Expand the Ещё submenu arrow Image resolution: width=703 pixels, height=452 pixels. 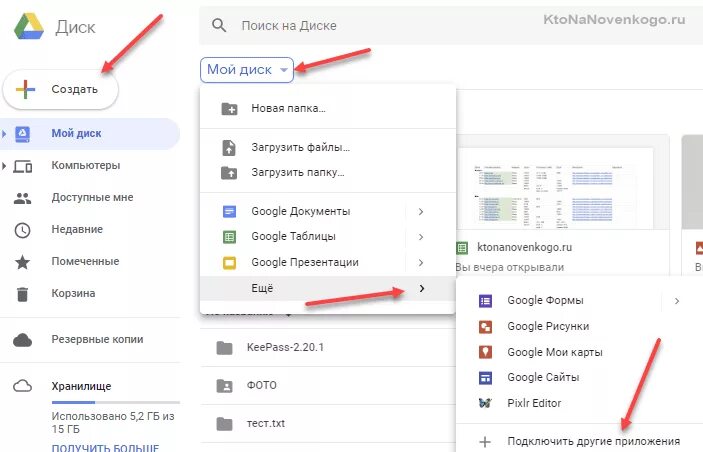(422, 288)
